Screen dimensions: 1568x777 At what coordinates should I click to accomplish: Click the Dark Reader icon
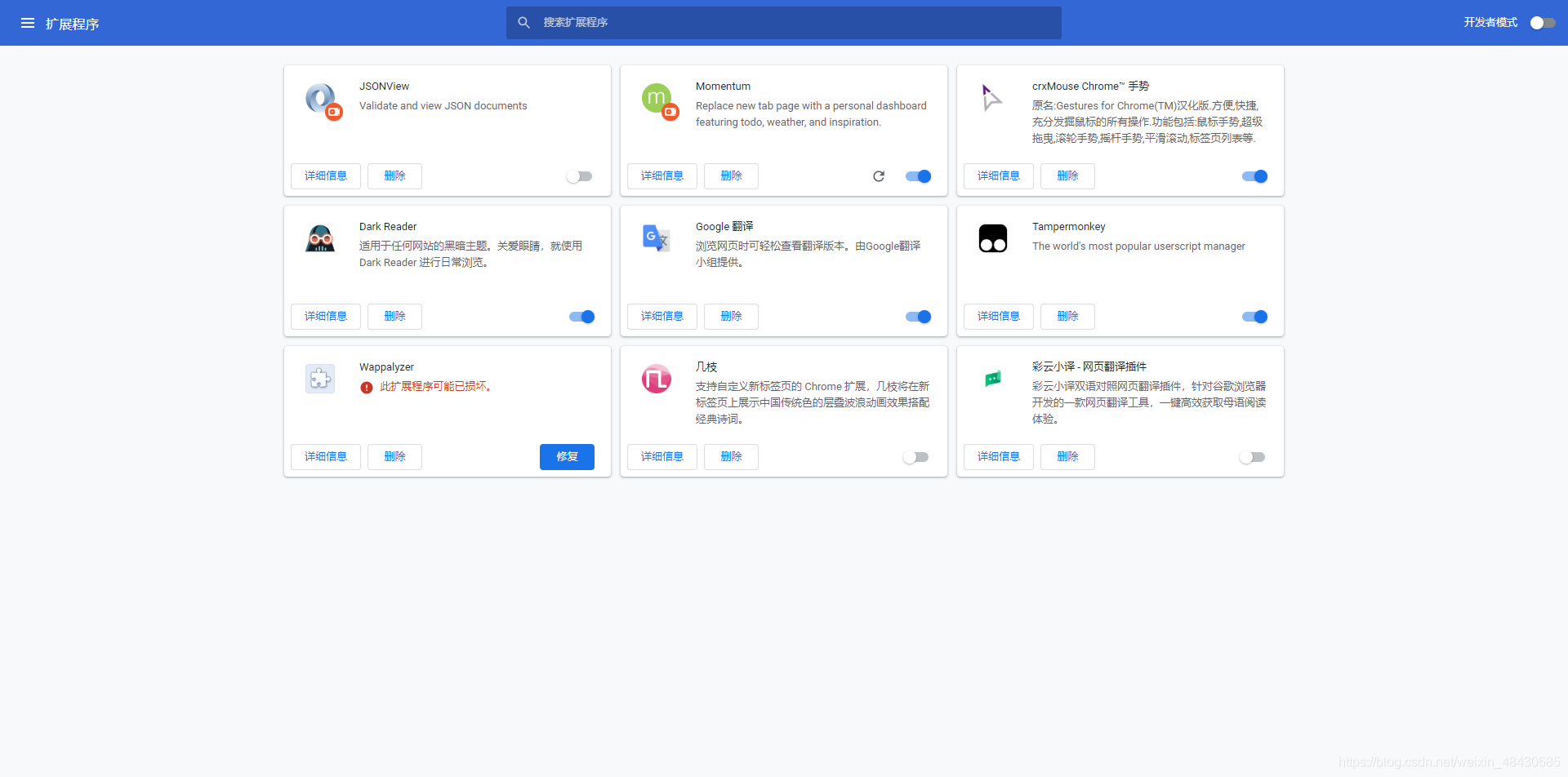point(320,238)
